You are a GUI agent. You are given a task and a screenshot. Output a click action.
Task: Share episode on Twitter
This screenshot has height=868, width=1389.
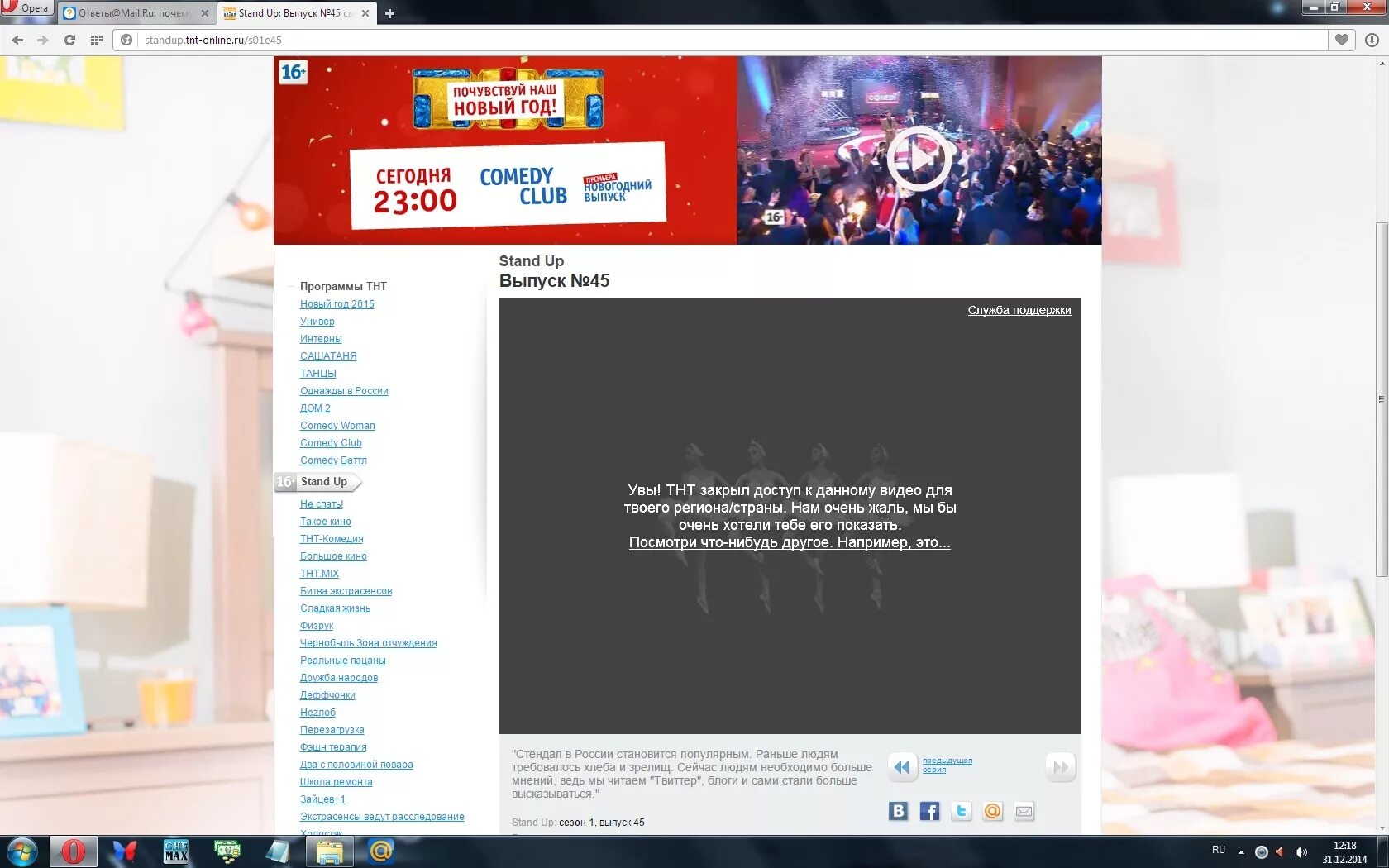click(961, 811)
